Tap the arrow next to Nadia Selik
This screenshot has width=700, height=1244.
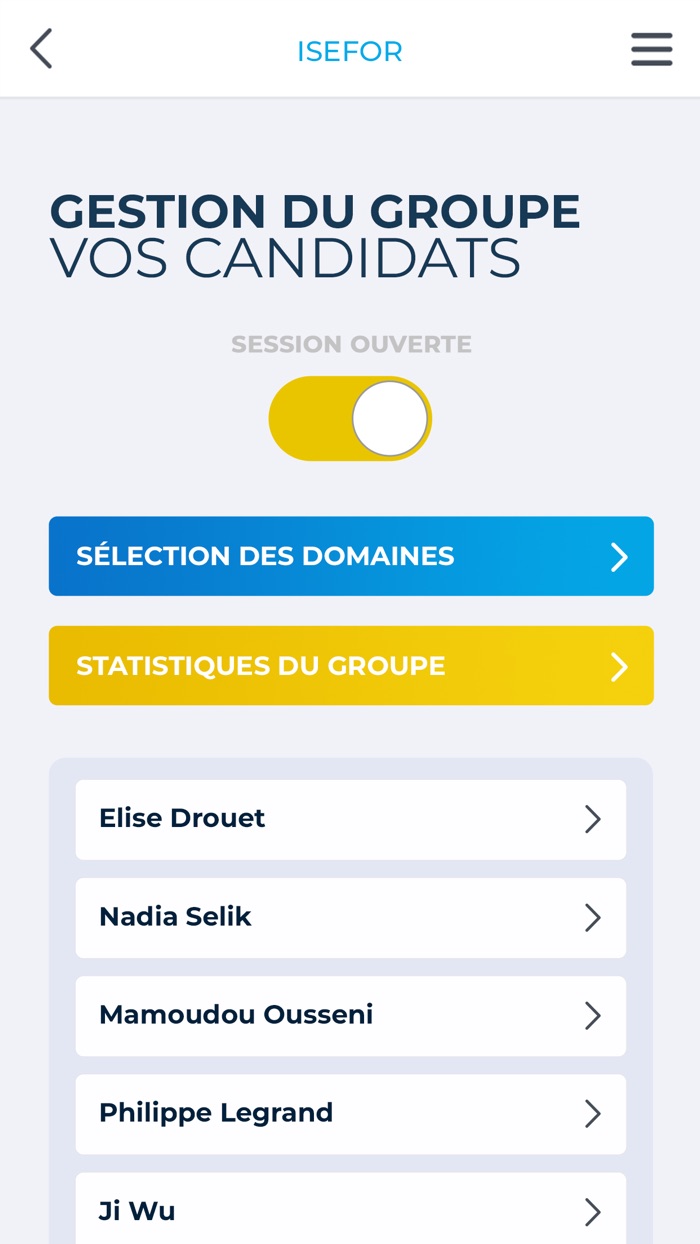(x=595, y=917)
